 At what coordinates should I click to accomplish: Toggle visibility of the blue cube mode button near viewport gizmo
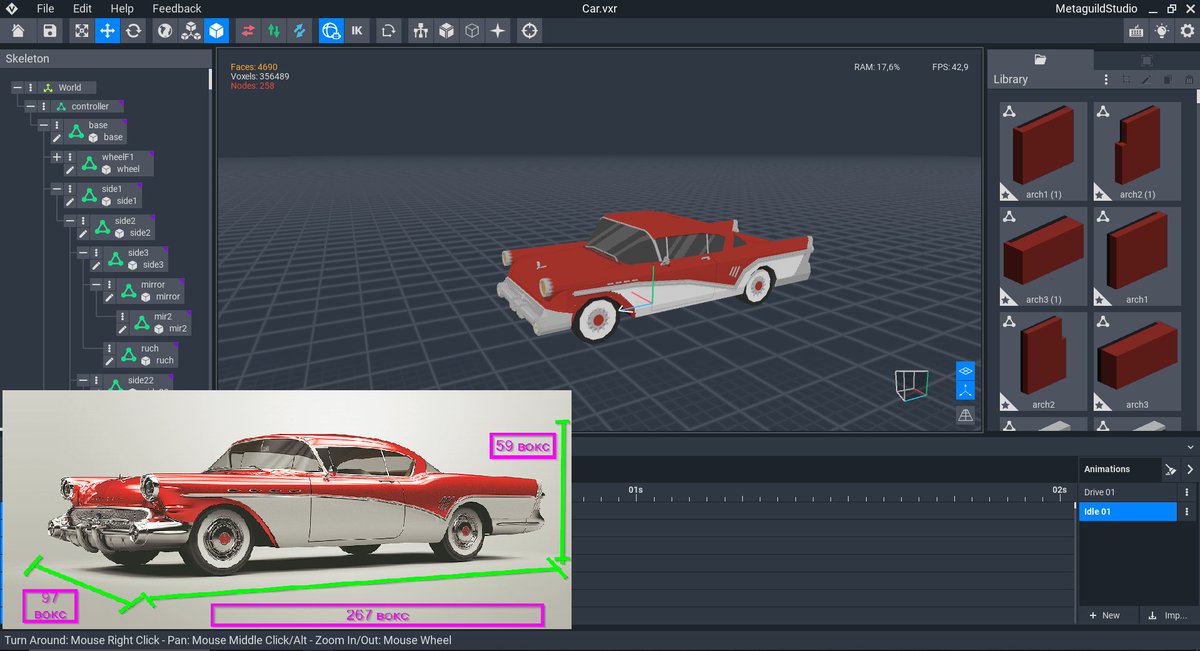click(964, 370)
